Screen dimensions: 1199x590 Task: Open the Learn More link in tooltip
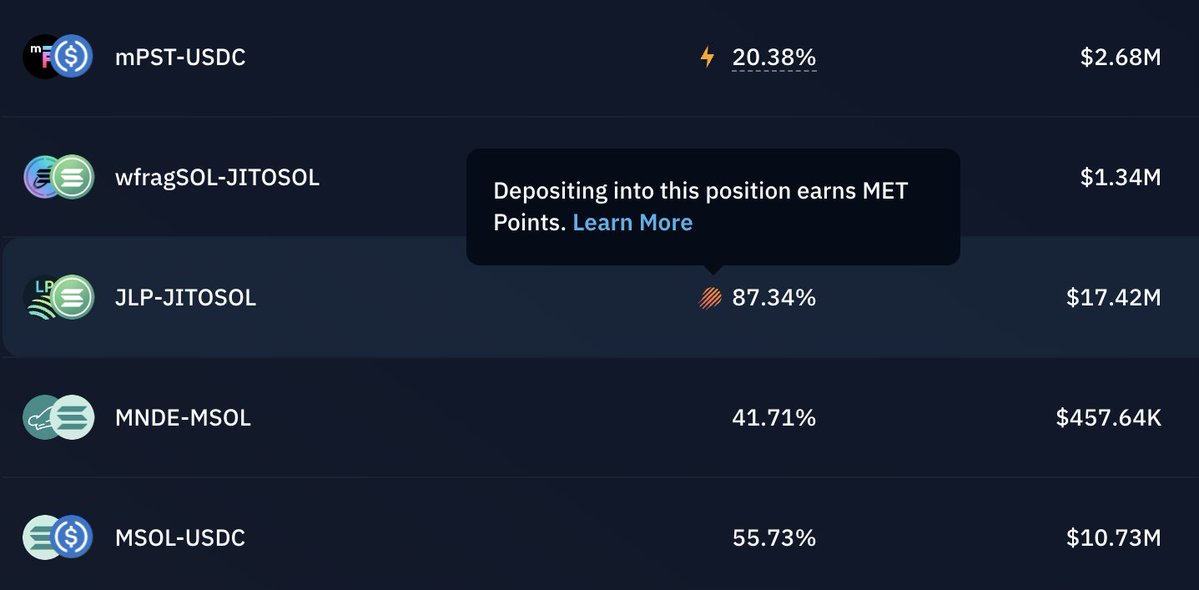coord(632,222)
